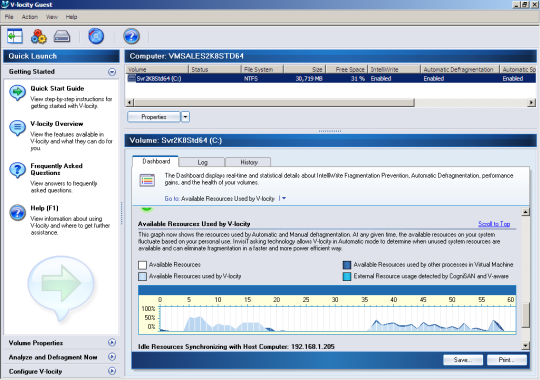Click the volume list horizontal scrollbar thumb
The image size is (540, 380).
[274, 102]
